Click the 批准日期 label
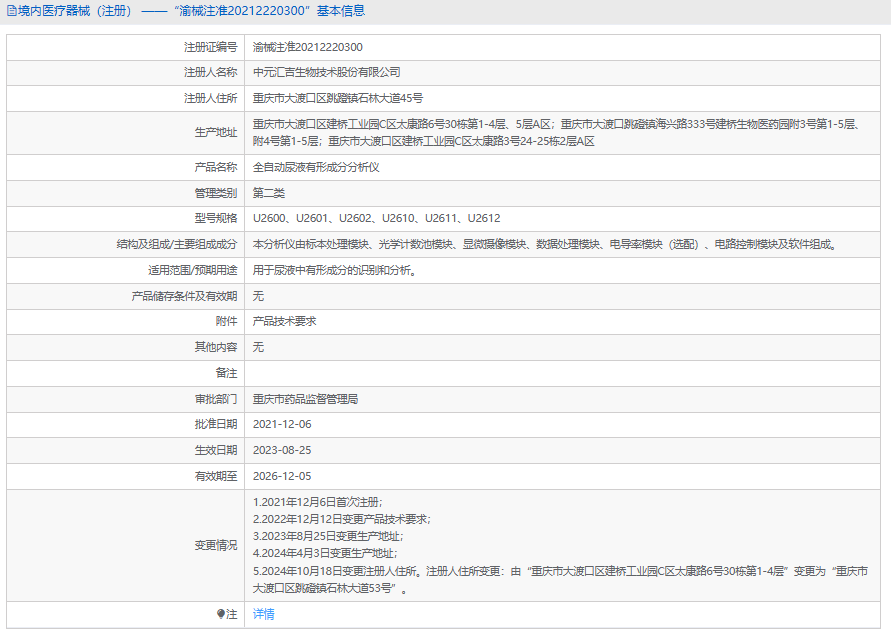This screenshot has height=633, width=891. pyautogui.click(x=216, y=424)
